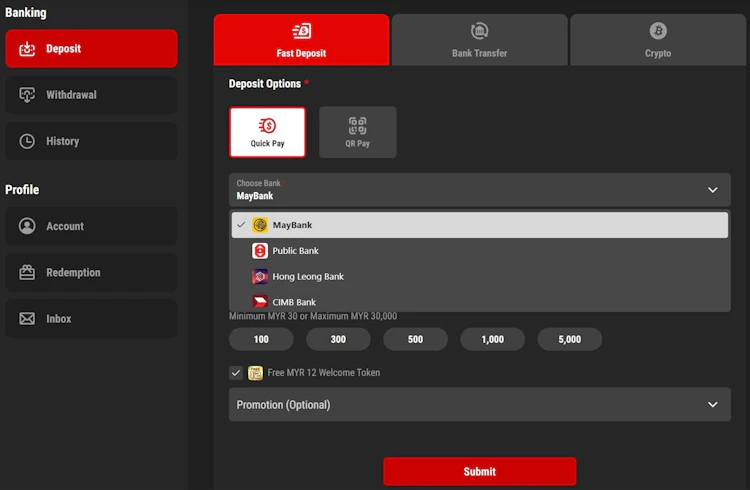
Task: Toggle the Free MYR 12 Welcome Token checkbox
Action: tap(236, 373)
